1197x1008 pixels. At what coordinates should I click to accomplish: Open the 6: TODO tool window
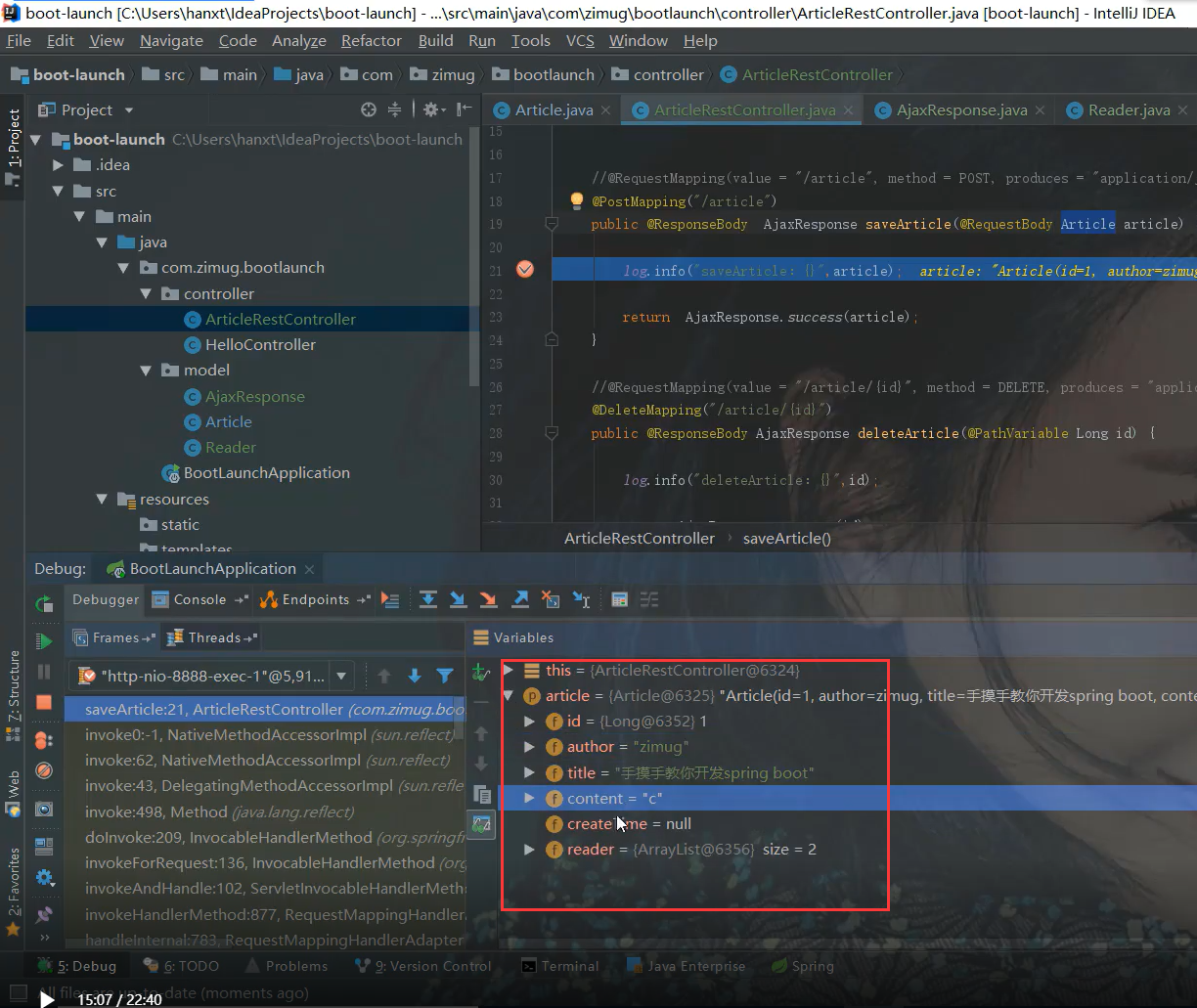click(181, 966)
